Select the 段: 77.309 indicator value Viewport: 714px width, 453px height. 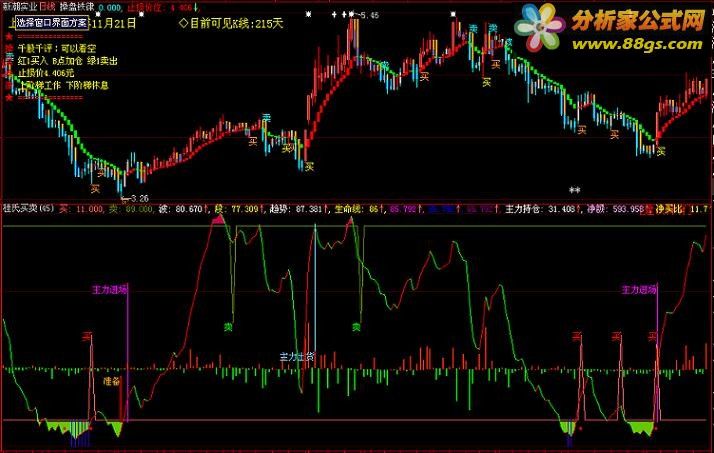[x=238, y=209]
